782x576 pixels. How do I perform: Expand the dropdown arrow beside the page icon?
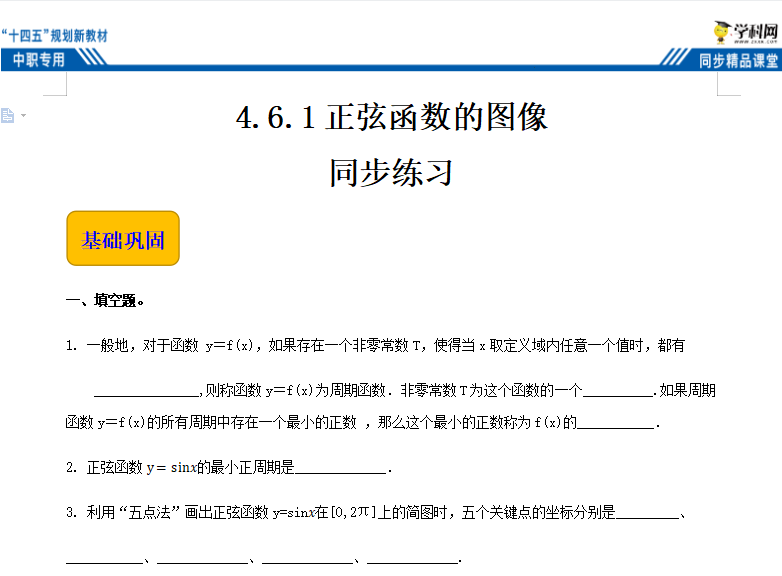[x=23, y=116]
